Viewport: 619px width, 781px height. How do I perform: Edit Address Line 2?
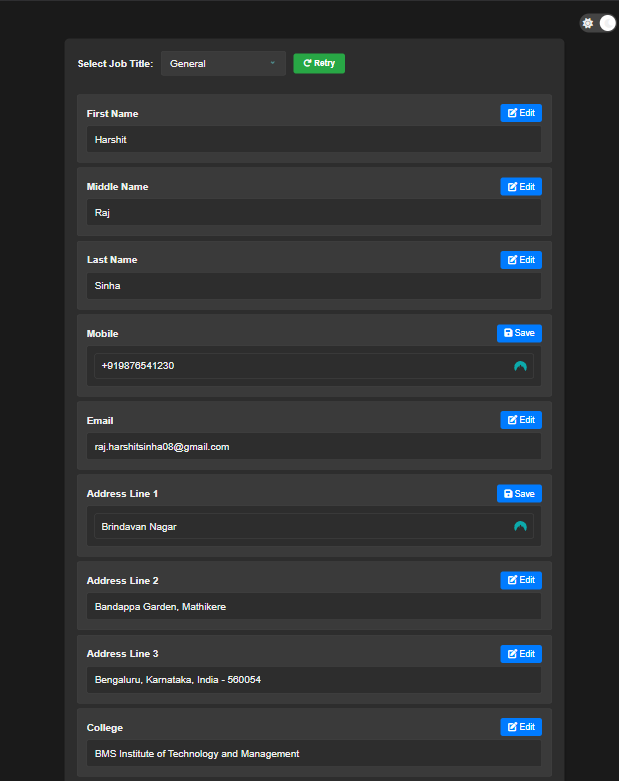[521, 580]
